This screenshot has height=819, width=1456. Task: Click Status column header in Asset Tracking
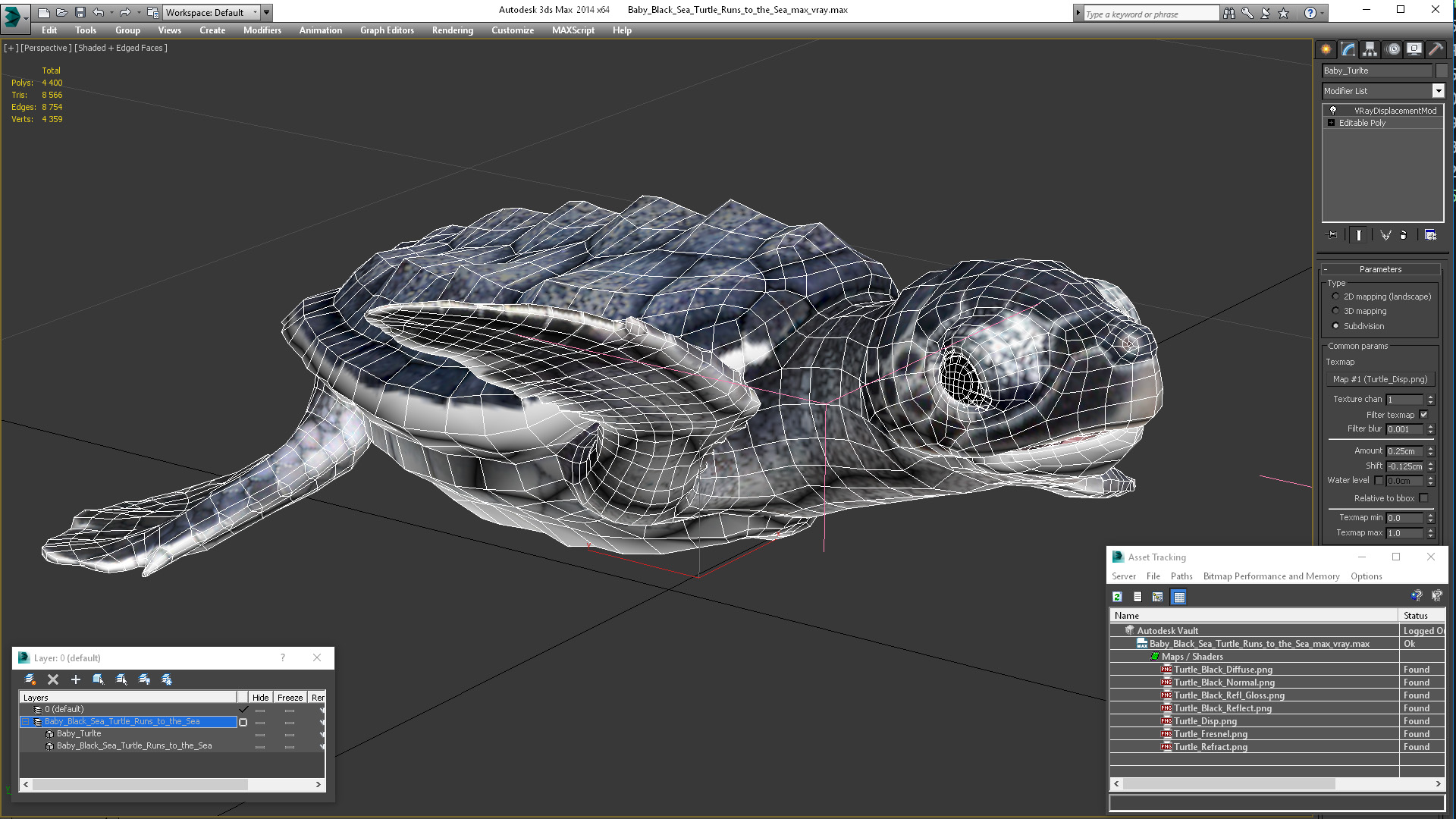coord(1421,616)
